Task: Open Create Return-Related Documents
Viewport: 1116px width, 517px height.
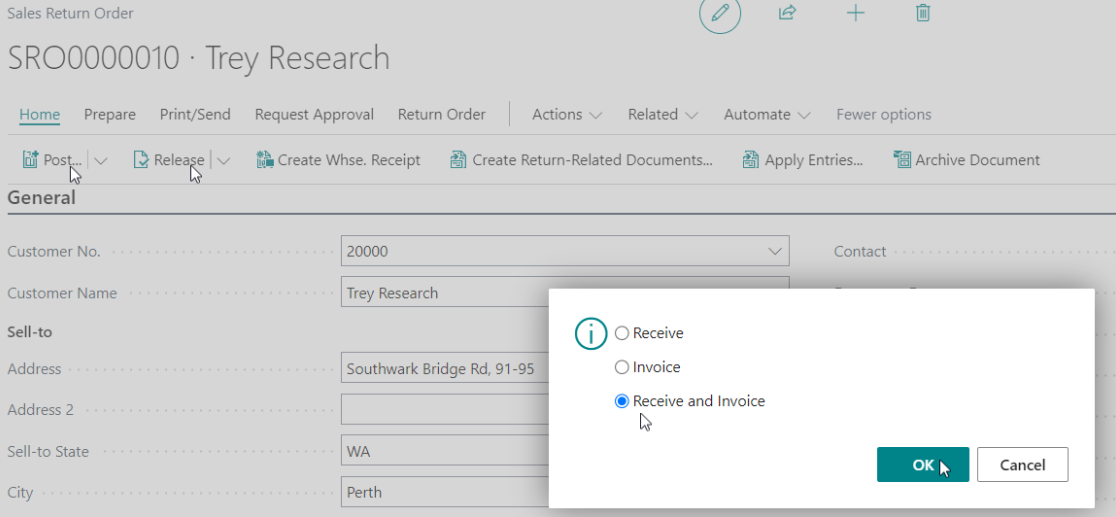Action: coord(581,160)
